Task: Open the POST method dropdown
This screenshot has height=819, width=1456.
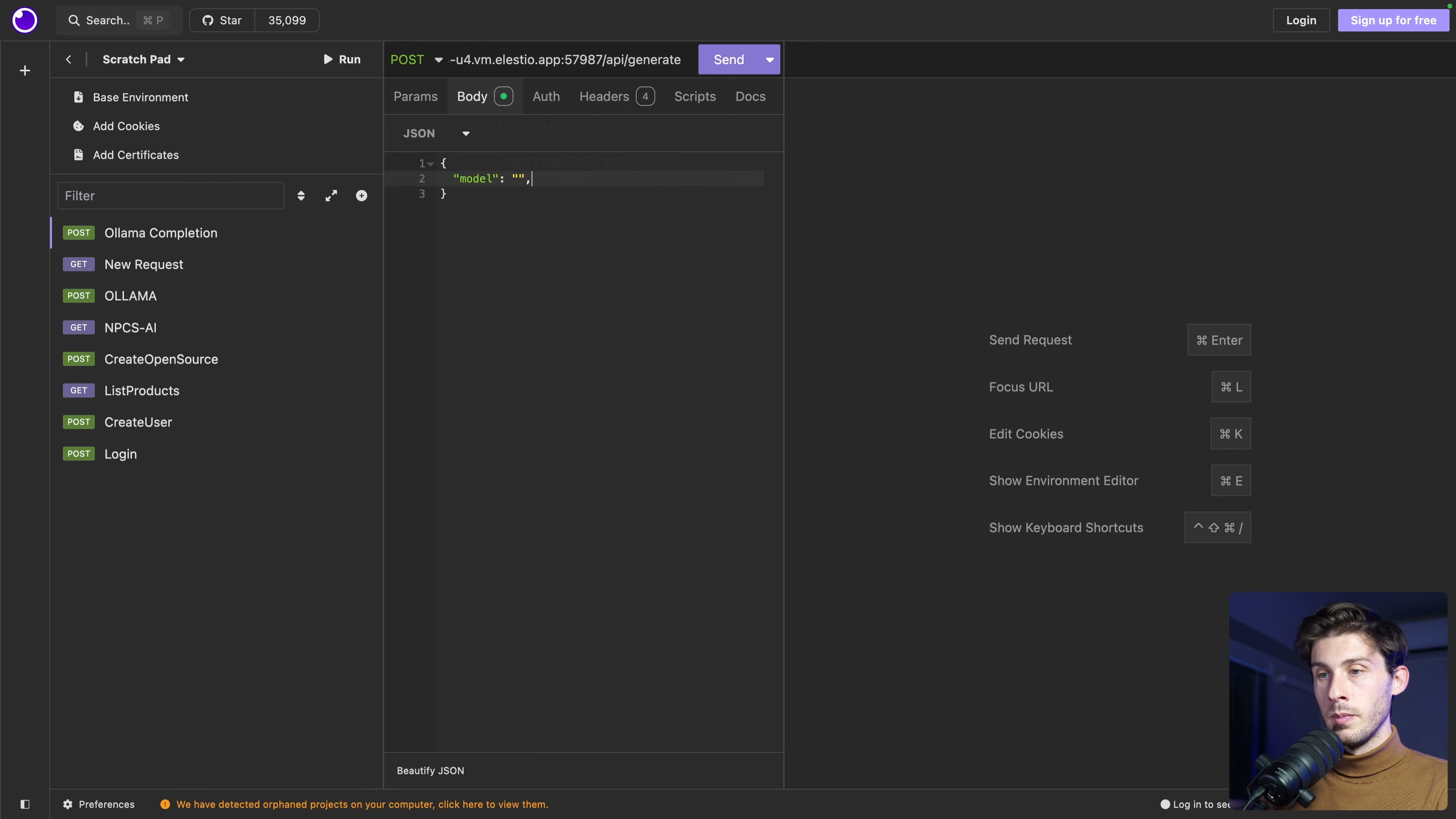Action: (x=416, y=60)
